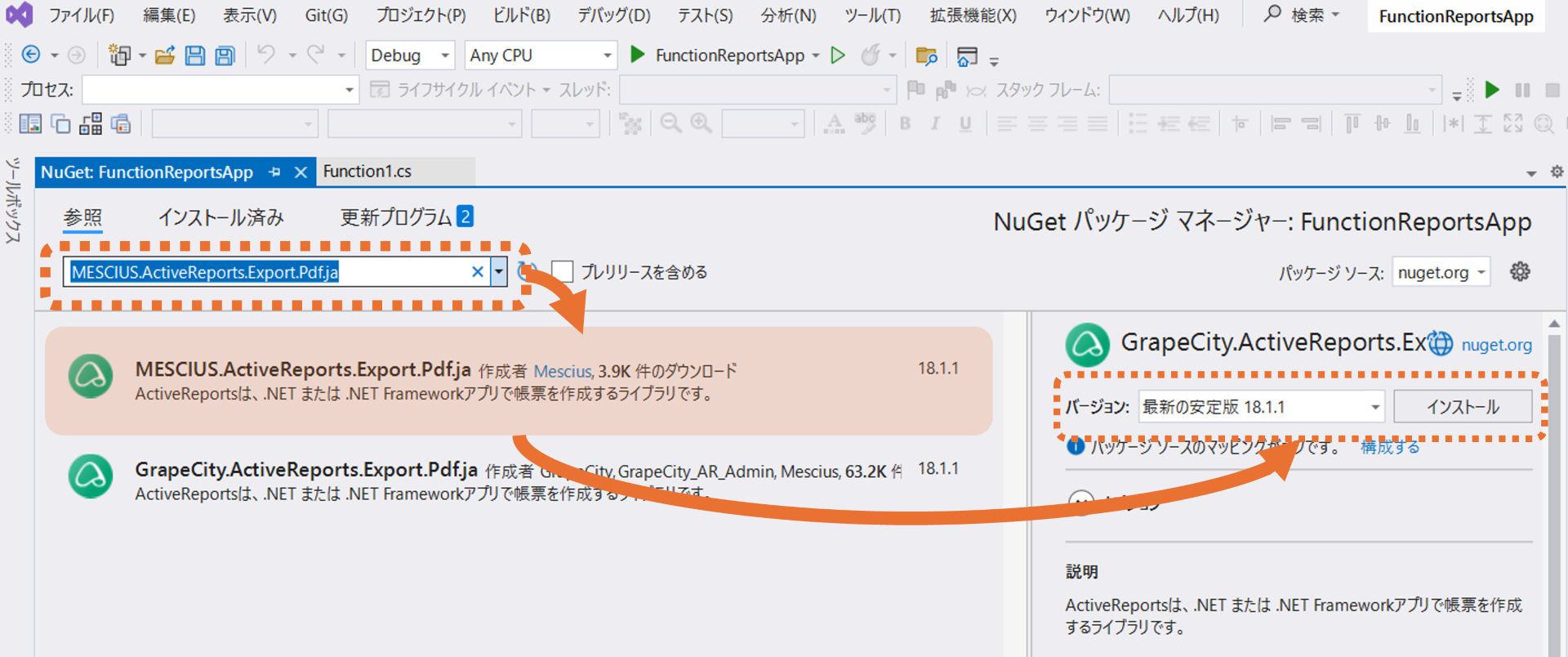Screen dimensions: 1568x657
Task: Open the バージョン 最新の安定版 18.1.1 dropdown
Action: point(1261,407)
